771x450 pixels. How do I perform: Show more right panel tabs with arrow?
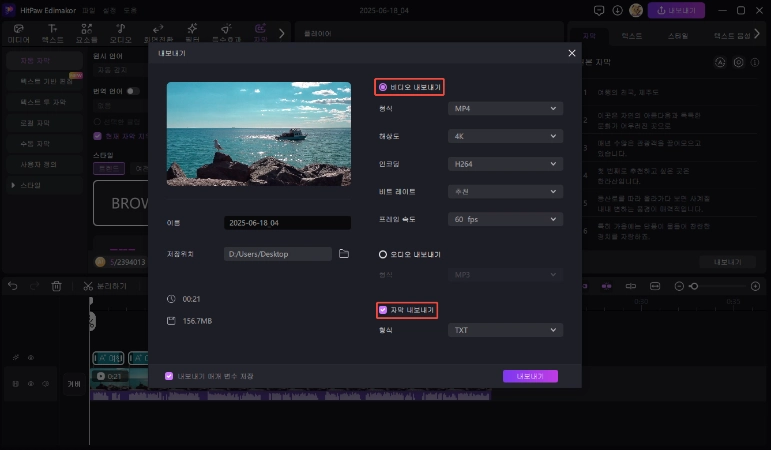757,34
